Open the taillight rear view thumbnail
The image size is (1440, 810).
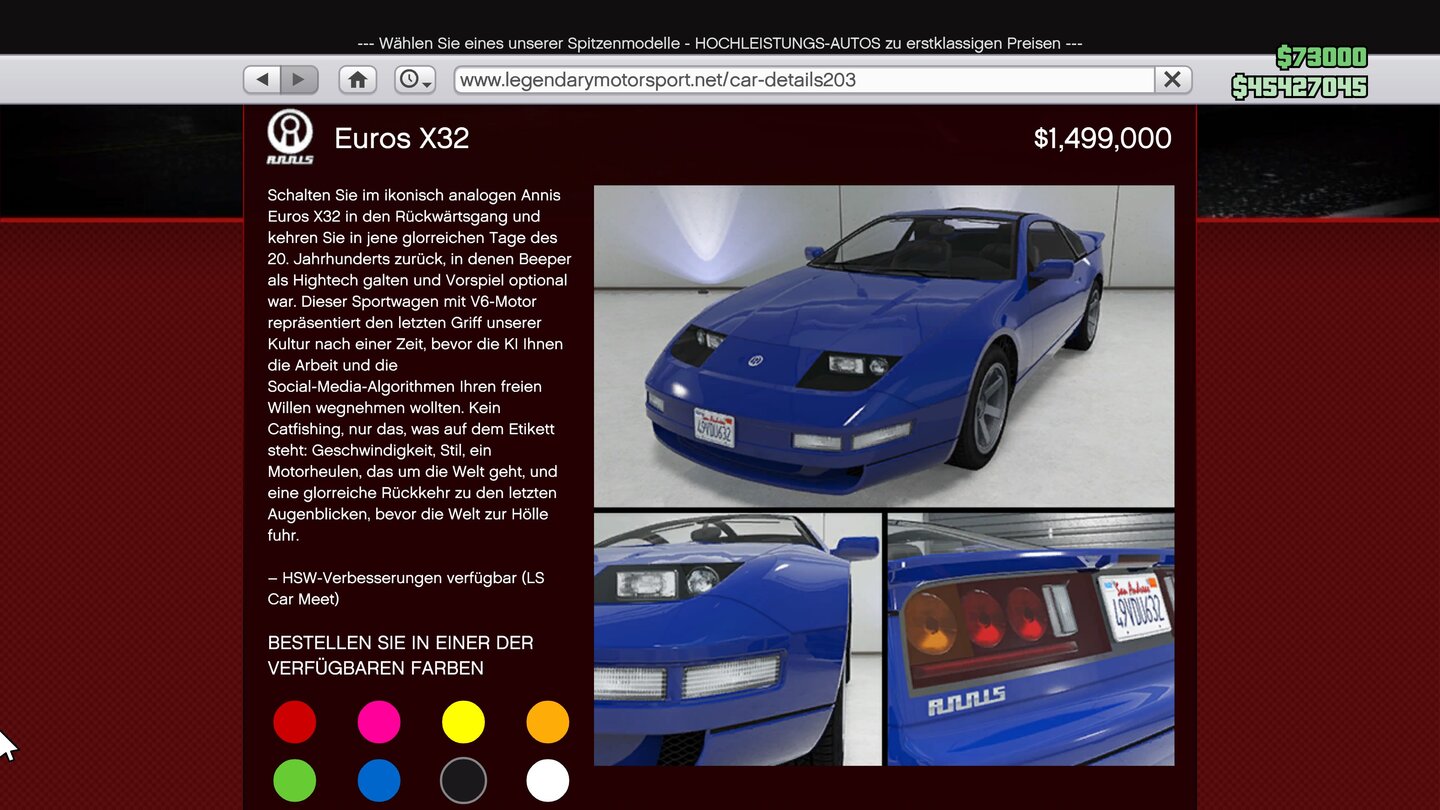1031,639
